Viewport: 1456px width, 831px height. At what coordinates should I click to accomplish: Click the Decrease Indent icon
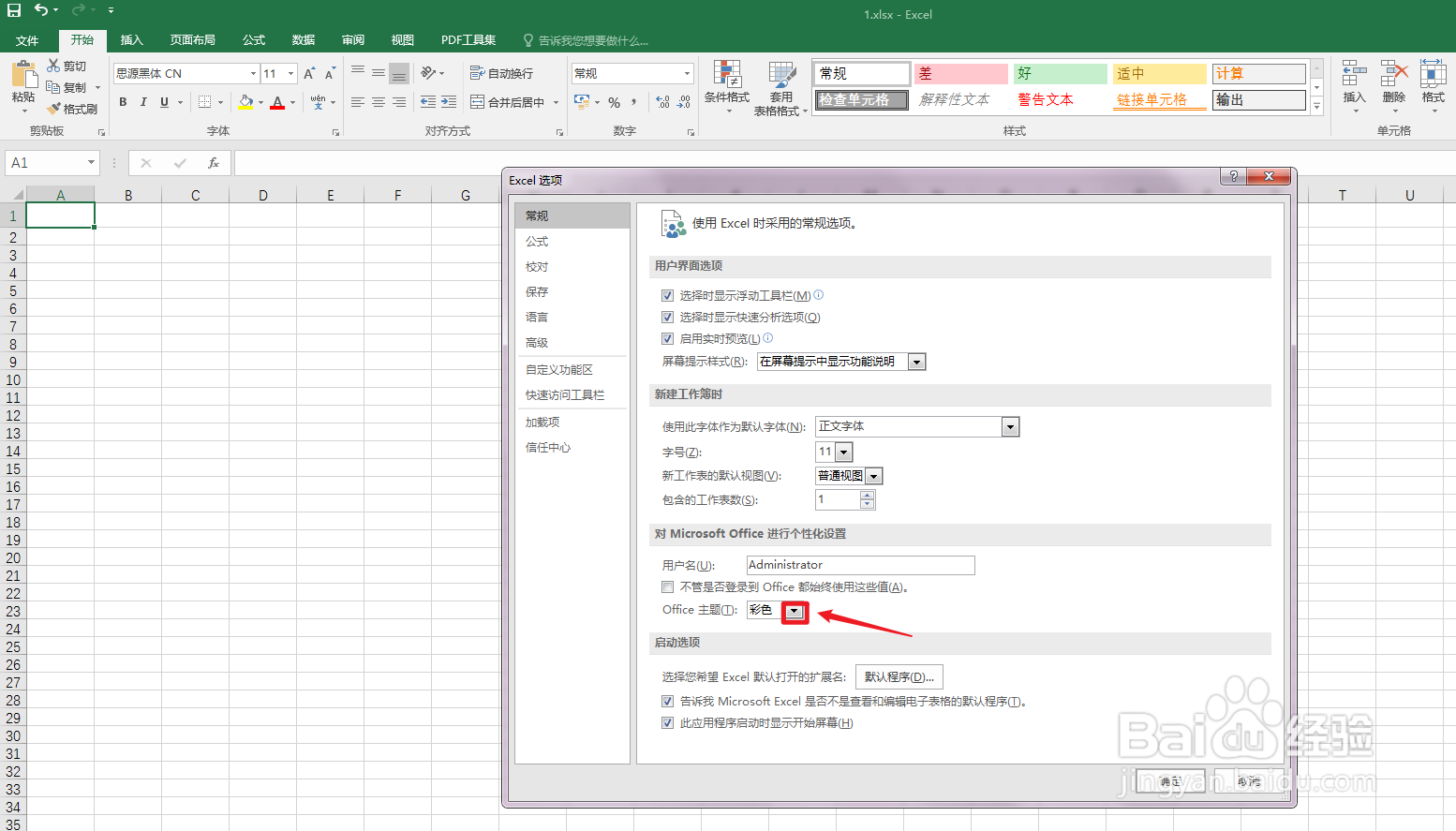428,102
